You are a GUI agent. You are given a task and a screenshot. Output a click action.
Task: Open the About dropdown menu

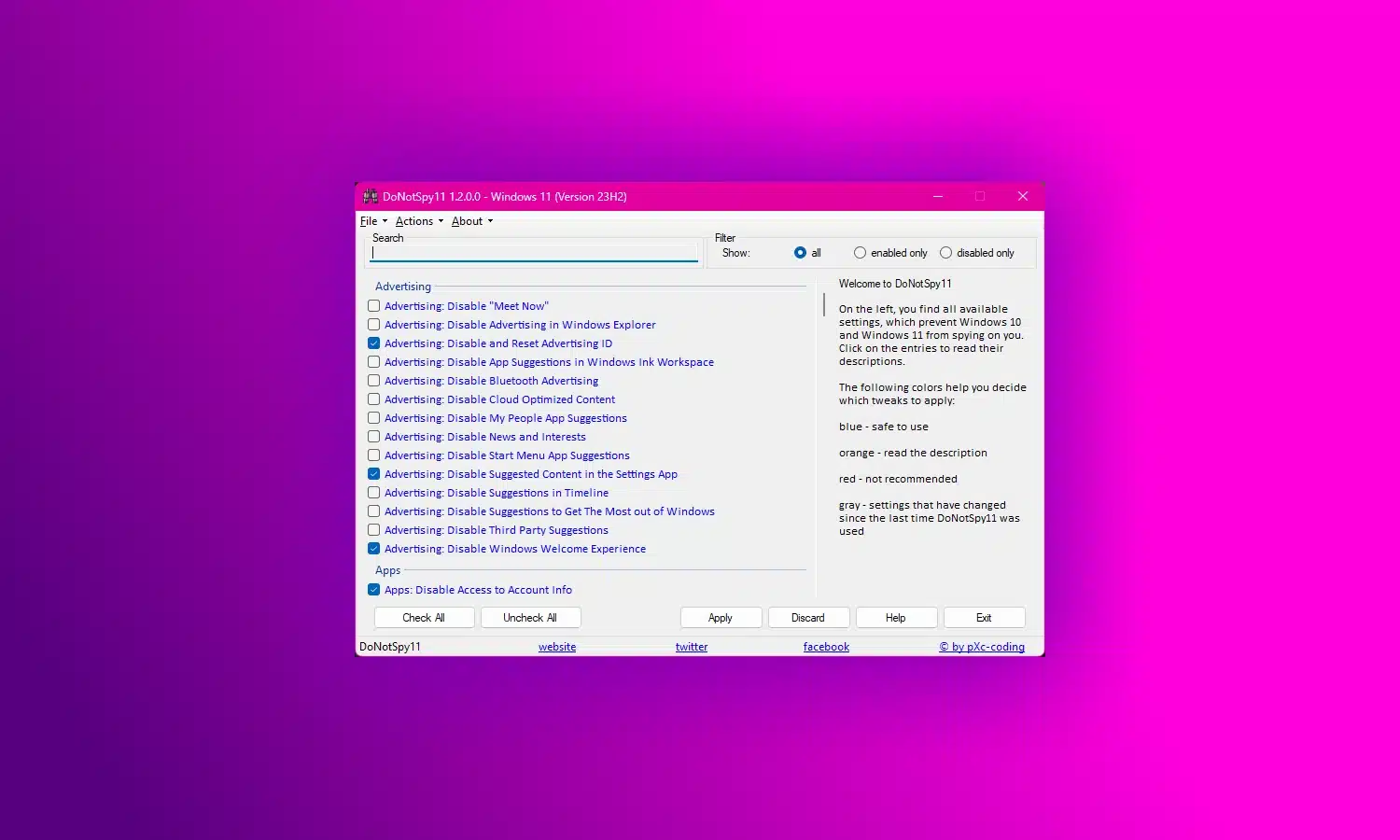coord(471,221)
